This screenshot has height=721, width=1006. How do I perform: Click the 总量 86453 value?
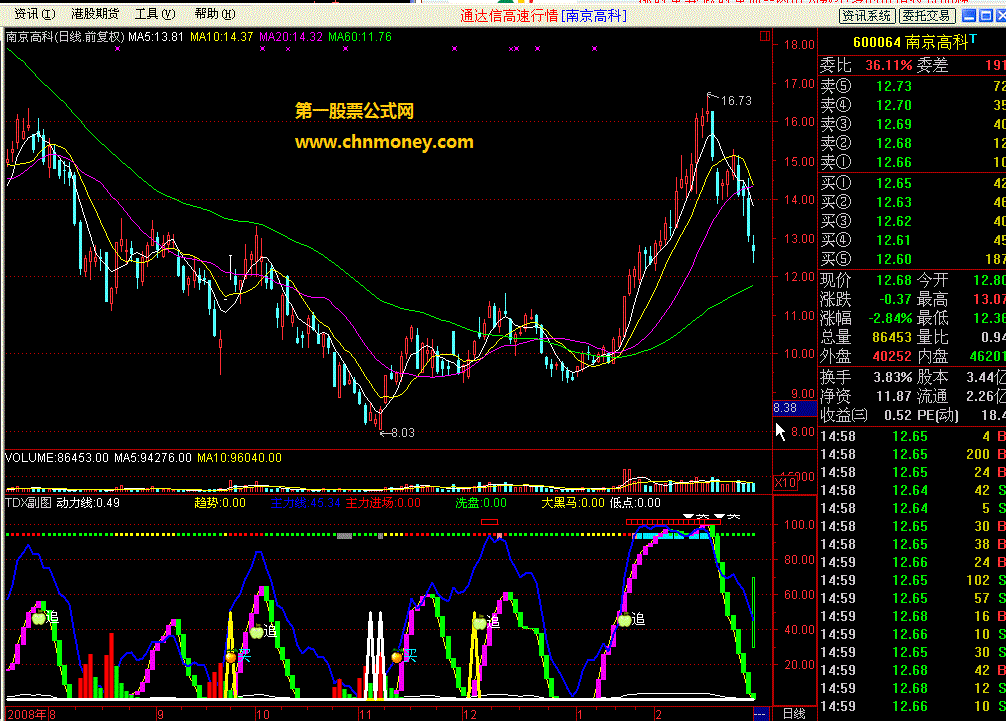[x=892, y=337]
